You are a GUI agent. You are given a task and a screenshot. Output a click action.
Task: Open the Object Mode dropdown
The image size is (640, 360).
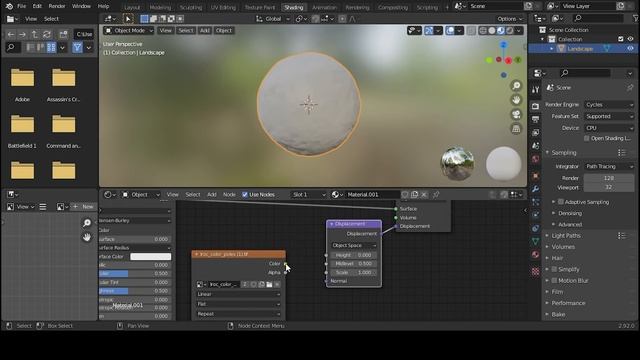coord(129,31)
